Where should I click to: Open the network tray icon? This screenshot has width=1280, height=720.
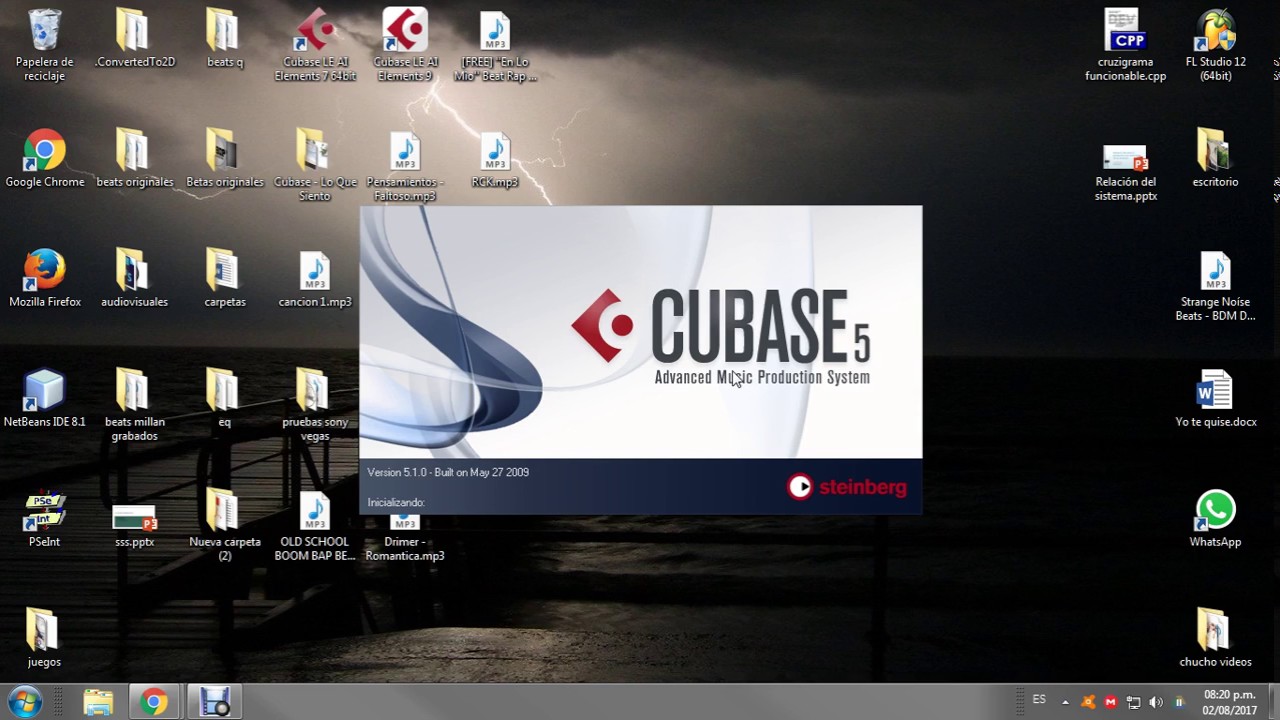(1133, 702)
